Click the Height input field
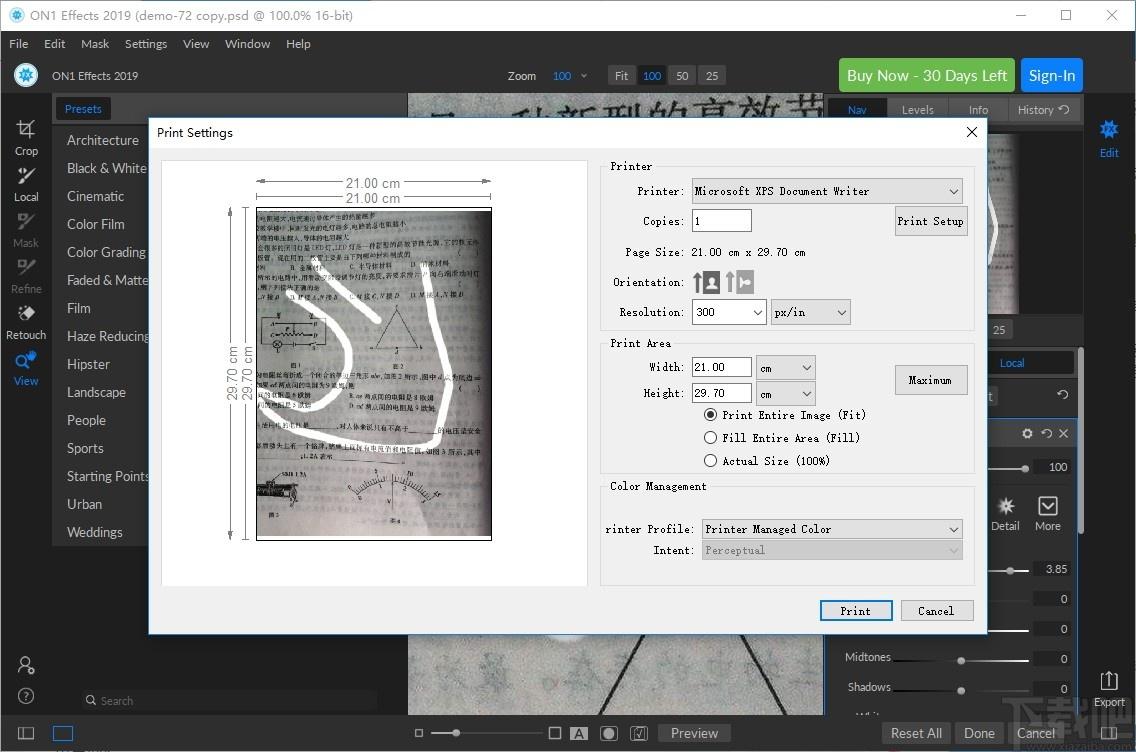Screen dimensions: 1136x752 [722, 393]
